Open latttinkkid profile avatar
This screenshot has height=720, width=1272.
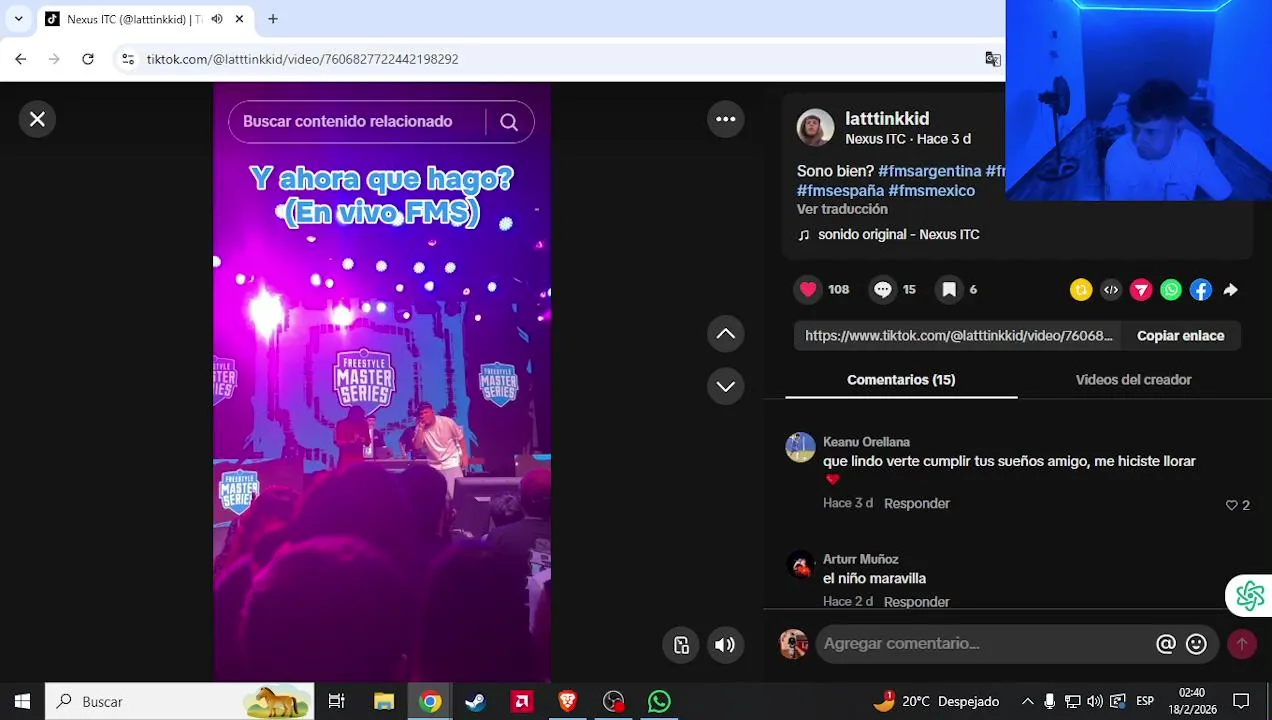815,128
